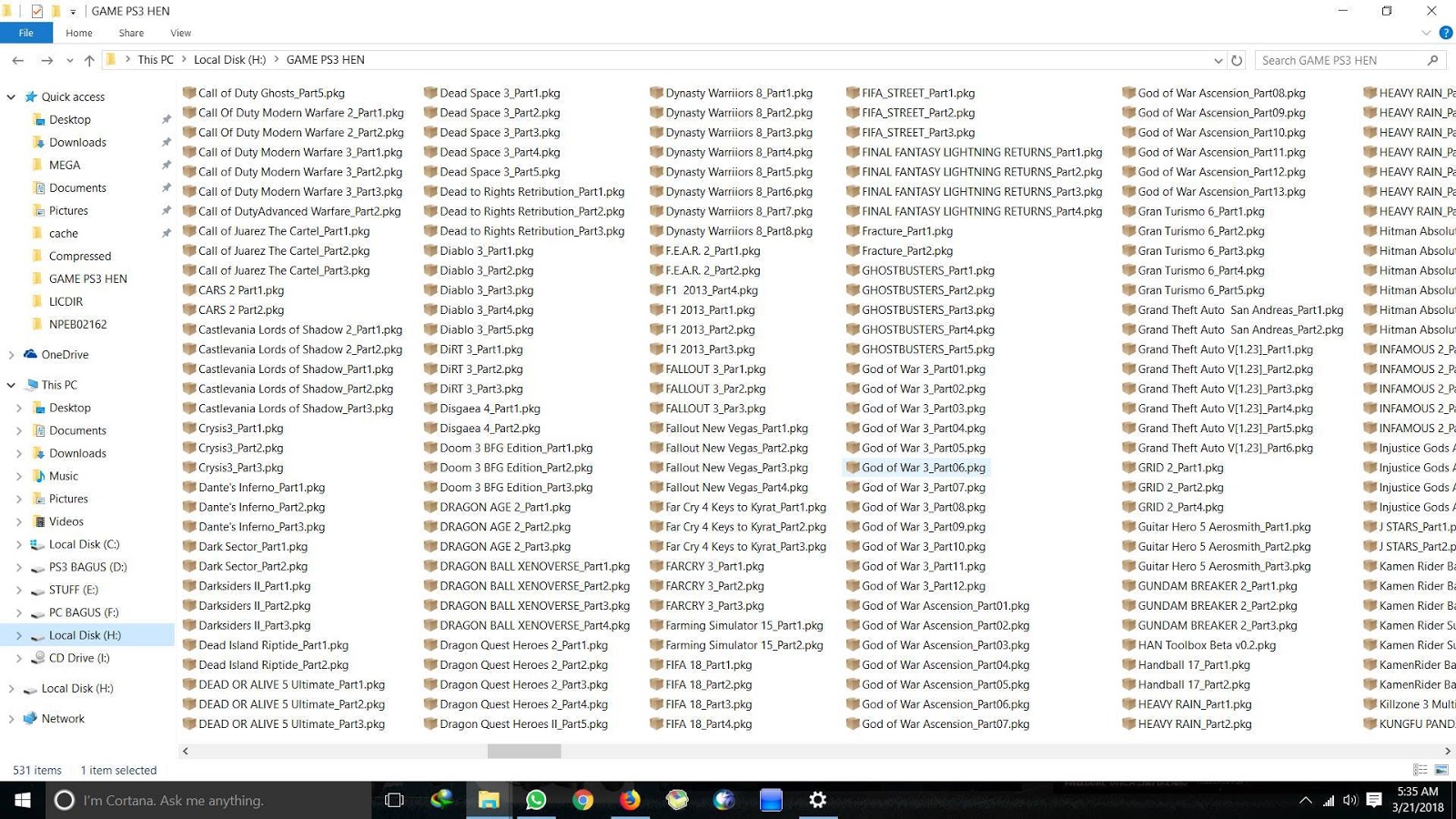Open MEGA folder in the navigation pane
Screen dimensions: 1456x819
[x=65, y=165]
